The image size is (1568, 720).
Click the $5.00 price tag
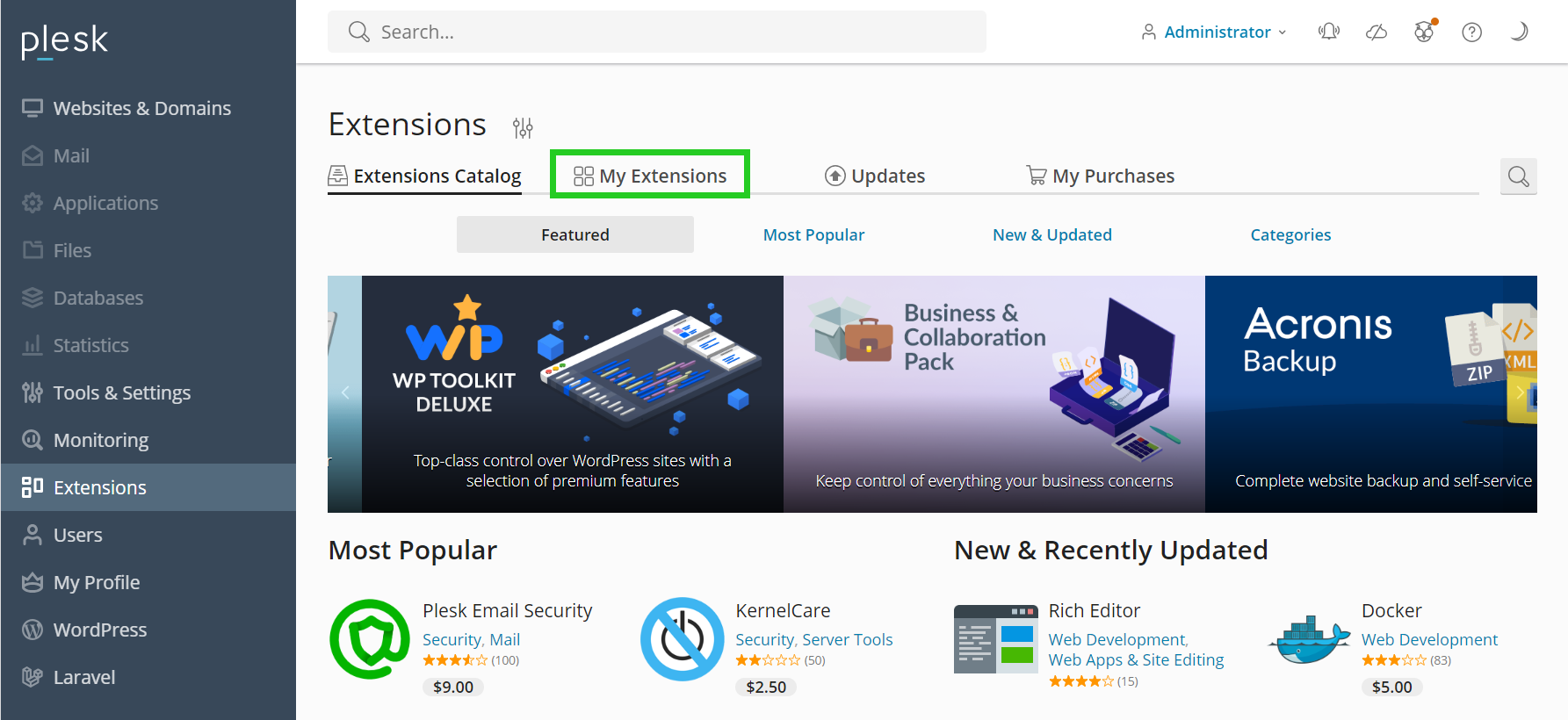(x=1392, y=687)
